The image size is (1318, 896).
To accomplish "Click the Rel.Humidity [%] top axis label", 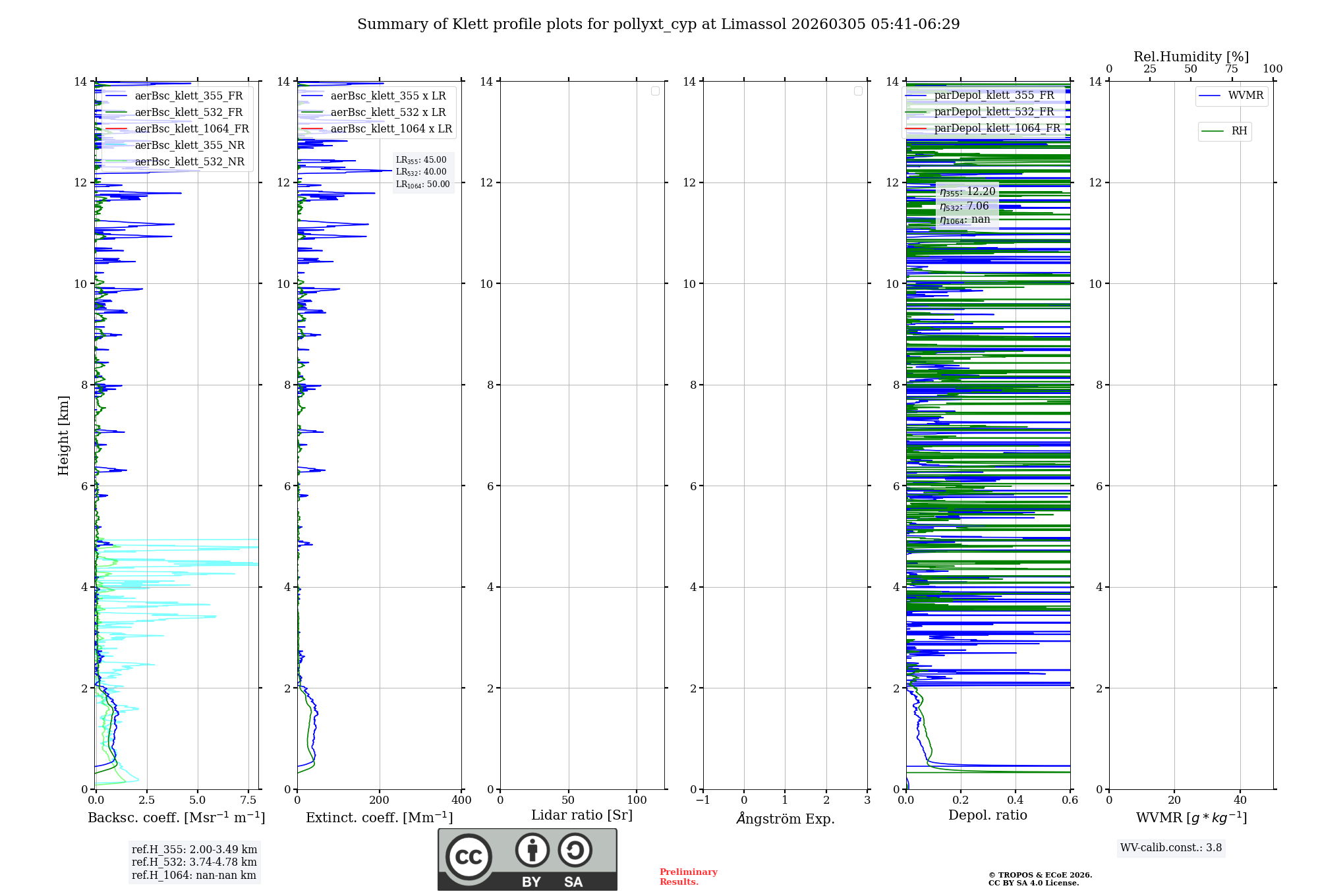I will point(1191,57).
